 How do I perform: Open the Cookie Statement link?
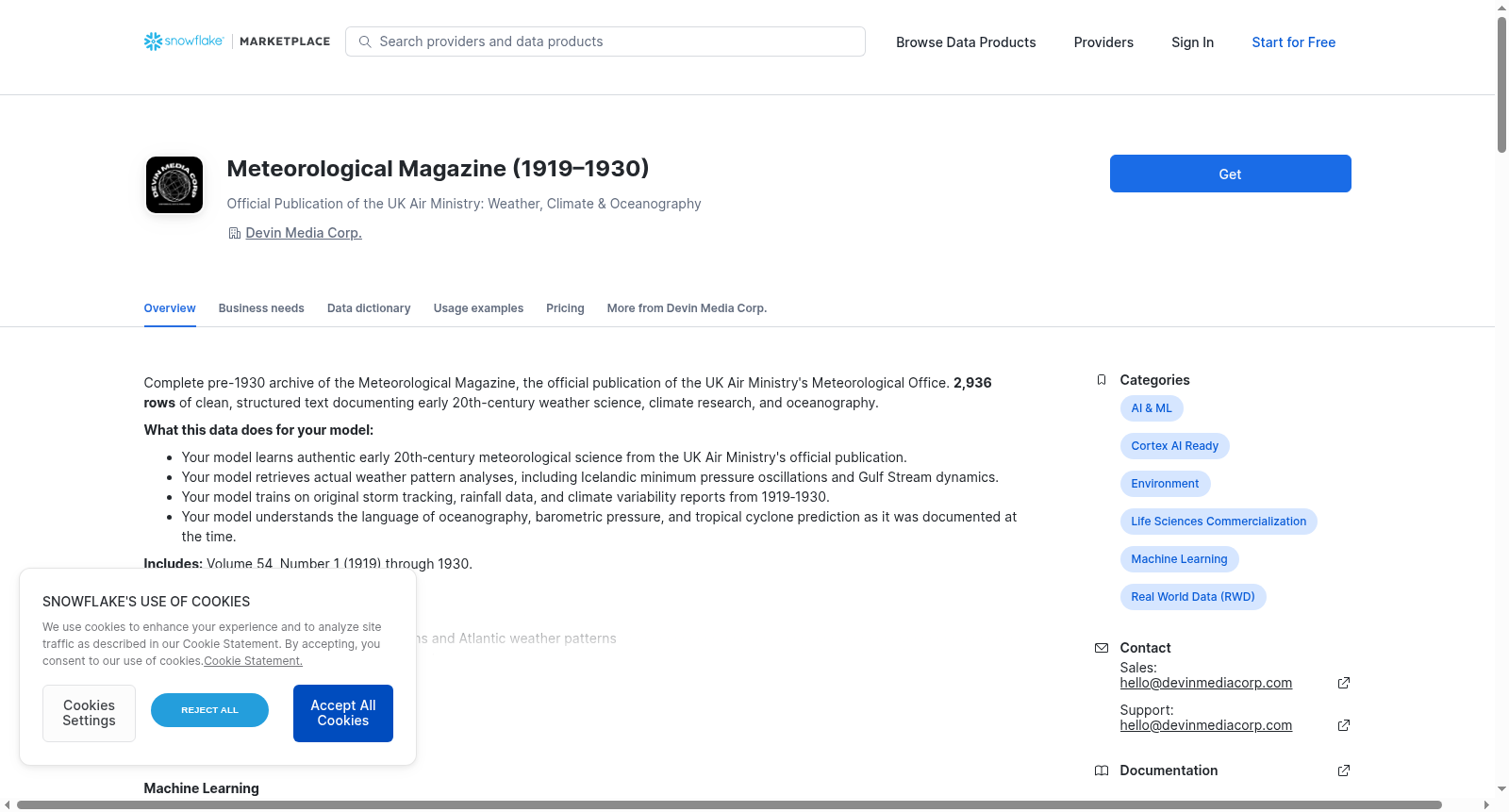click(253, 661)
